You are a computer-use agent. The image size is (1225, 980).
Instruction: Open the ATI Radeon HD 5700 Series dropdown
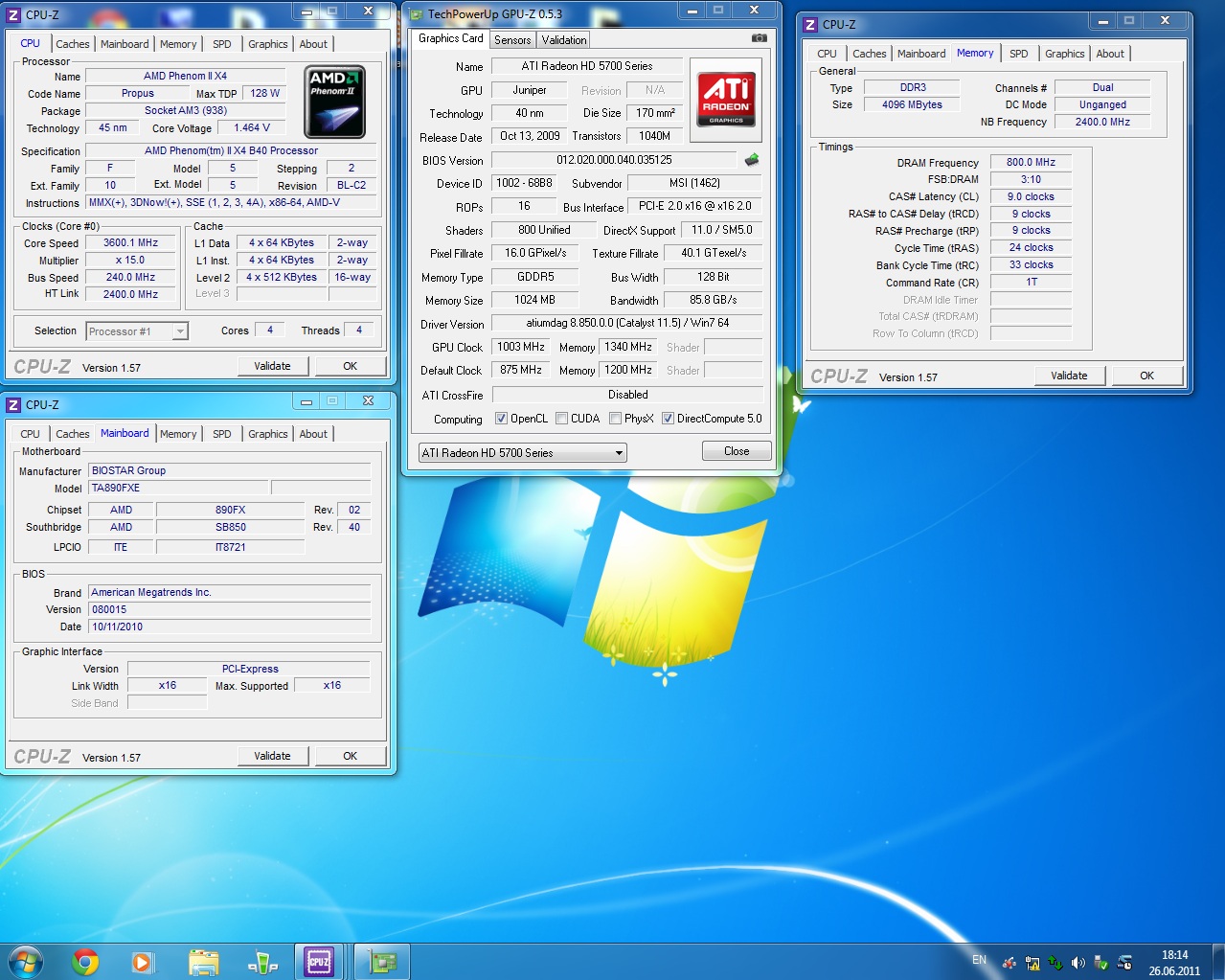[x=523, y=453]
